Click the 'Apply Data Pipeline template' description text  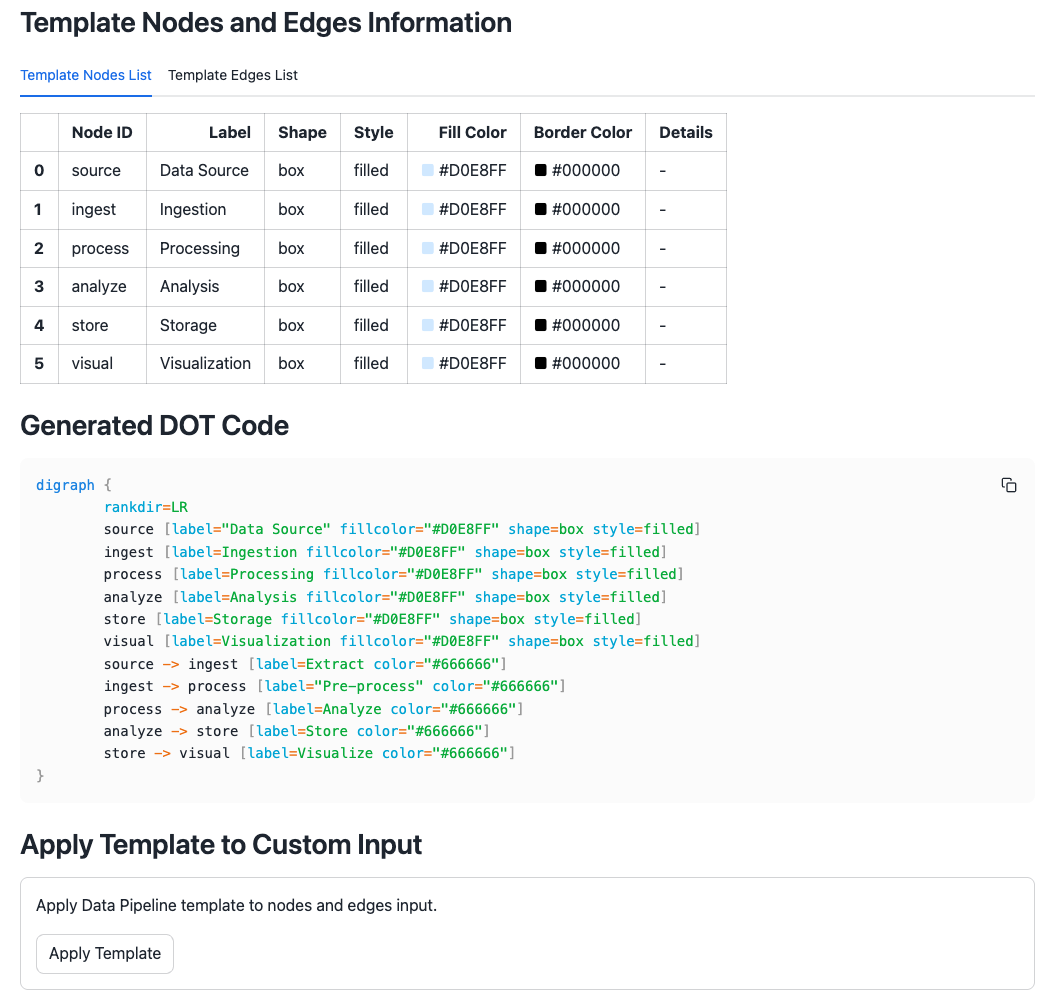click(236, 905)
